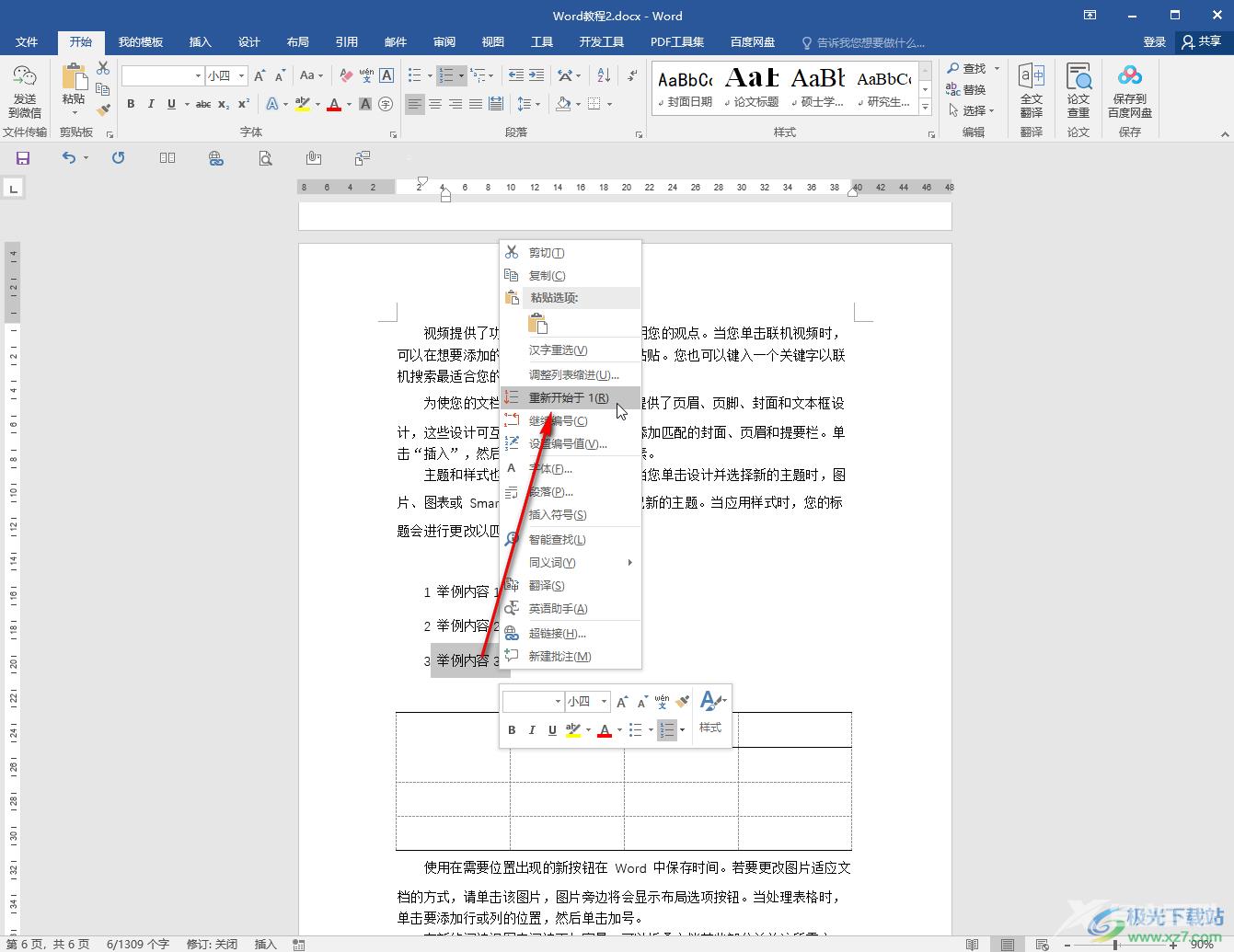Open the ribbon font size dropdown showing 小四
1234x952 pixels.
click(241, 75)
